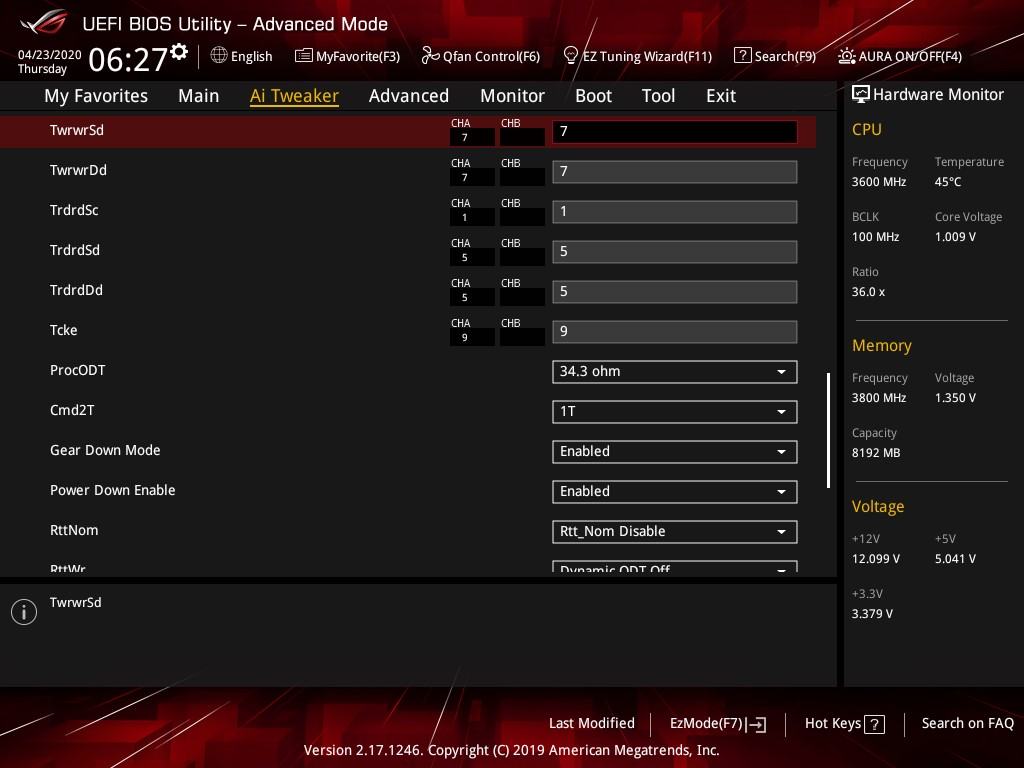Image resolution: width=1024 pixels, height=768 pixels.
Task: Click the settings list scrollbar
Action: (x=828, y=430)
